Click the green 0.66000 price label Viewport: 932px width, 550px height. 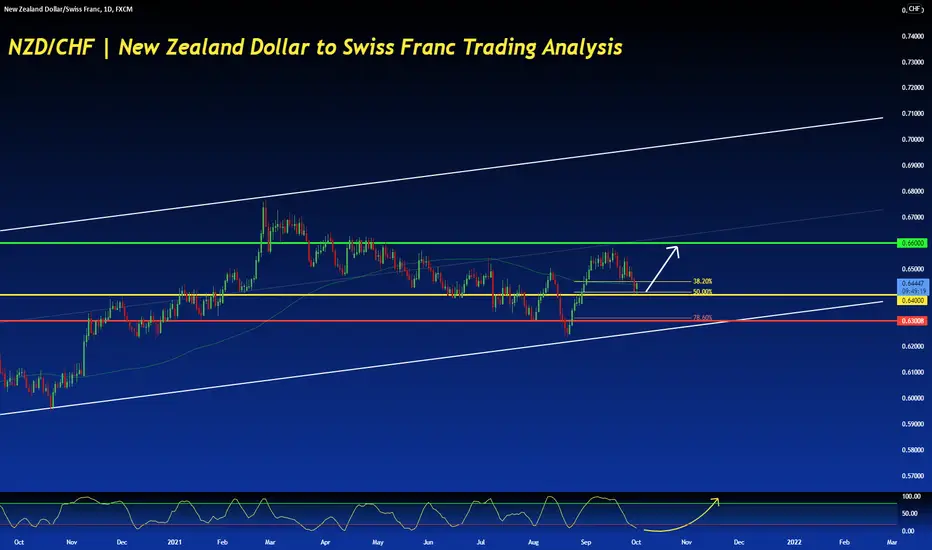point(913,243)
